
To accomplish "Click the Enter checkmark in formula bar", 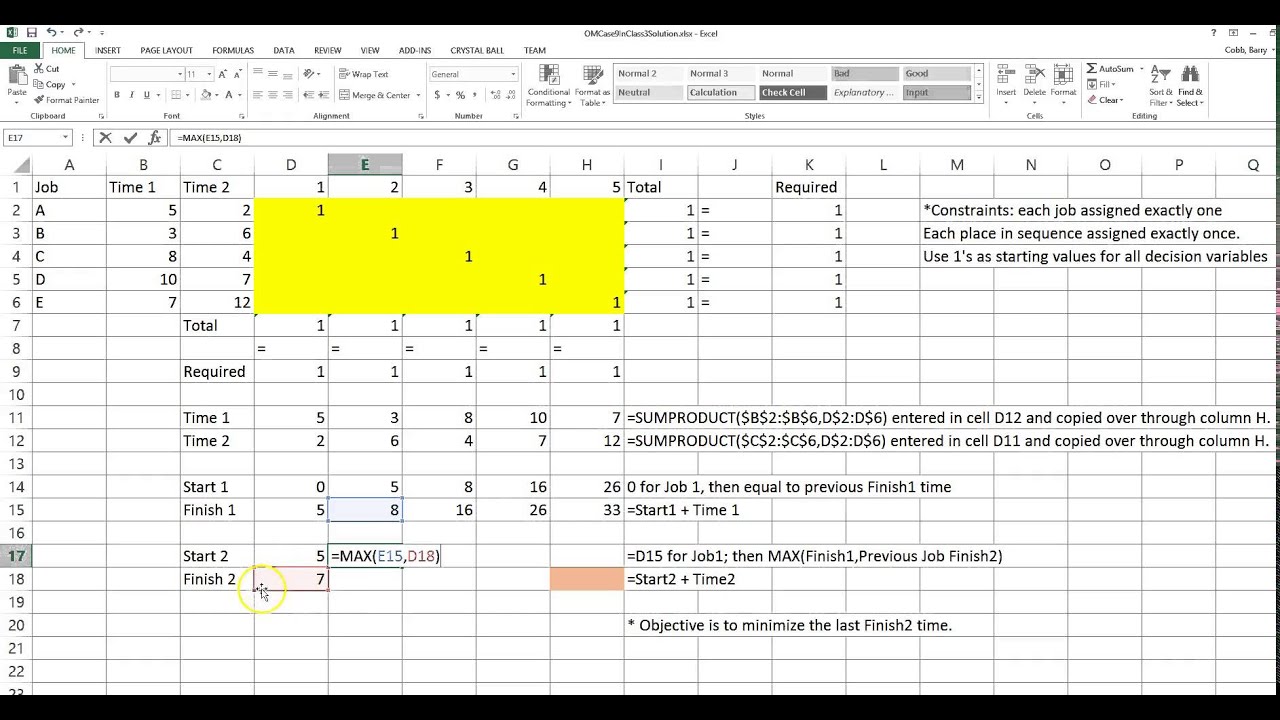I will tap(131, 138).
